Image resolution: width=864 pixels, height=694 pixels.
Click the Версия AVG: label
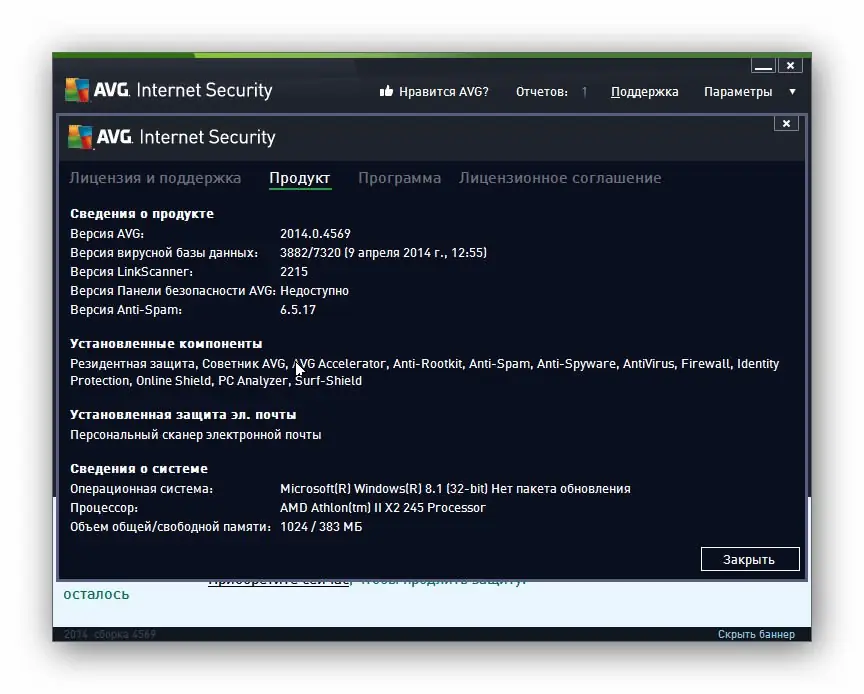(107, 234)
